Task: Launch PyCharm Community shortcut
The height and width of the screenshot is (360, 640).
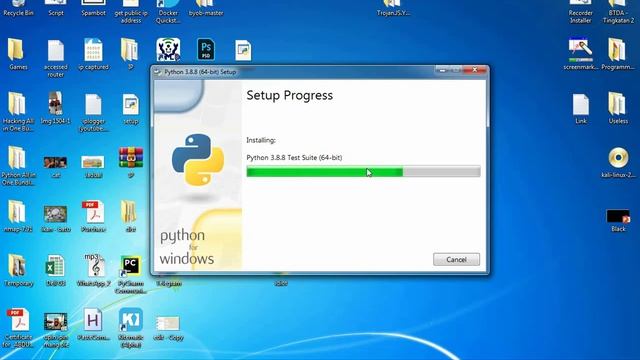Action: 131,274
